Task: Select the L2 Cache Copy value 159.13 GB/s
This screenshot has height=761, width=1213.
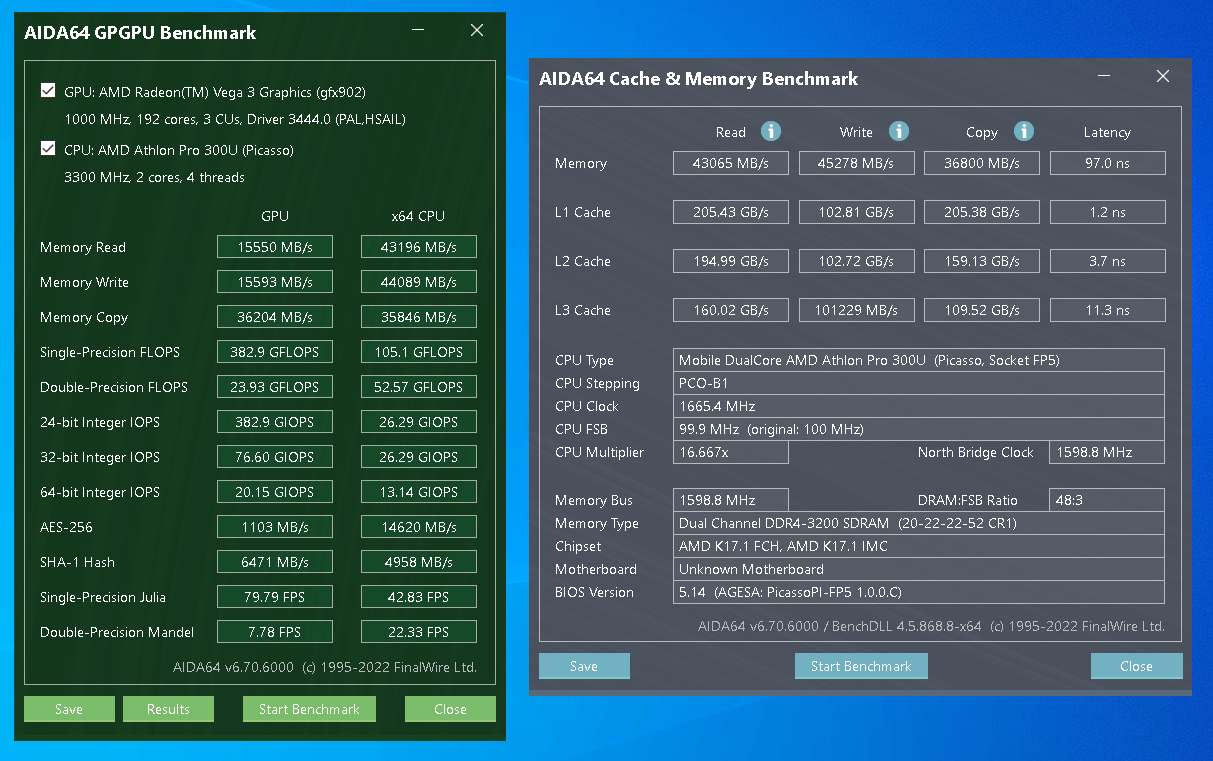Action: 982,261
